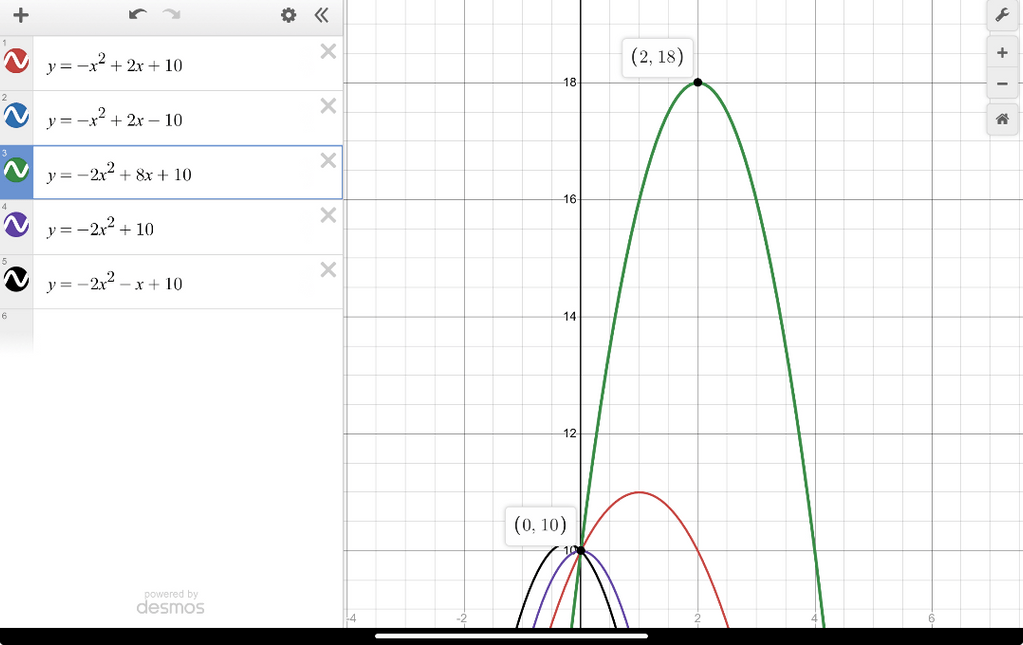The image size is (1023, 645).
Task: Toggle visibility of red curve expression 1
Action: tap(16, 61)
